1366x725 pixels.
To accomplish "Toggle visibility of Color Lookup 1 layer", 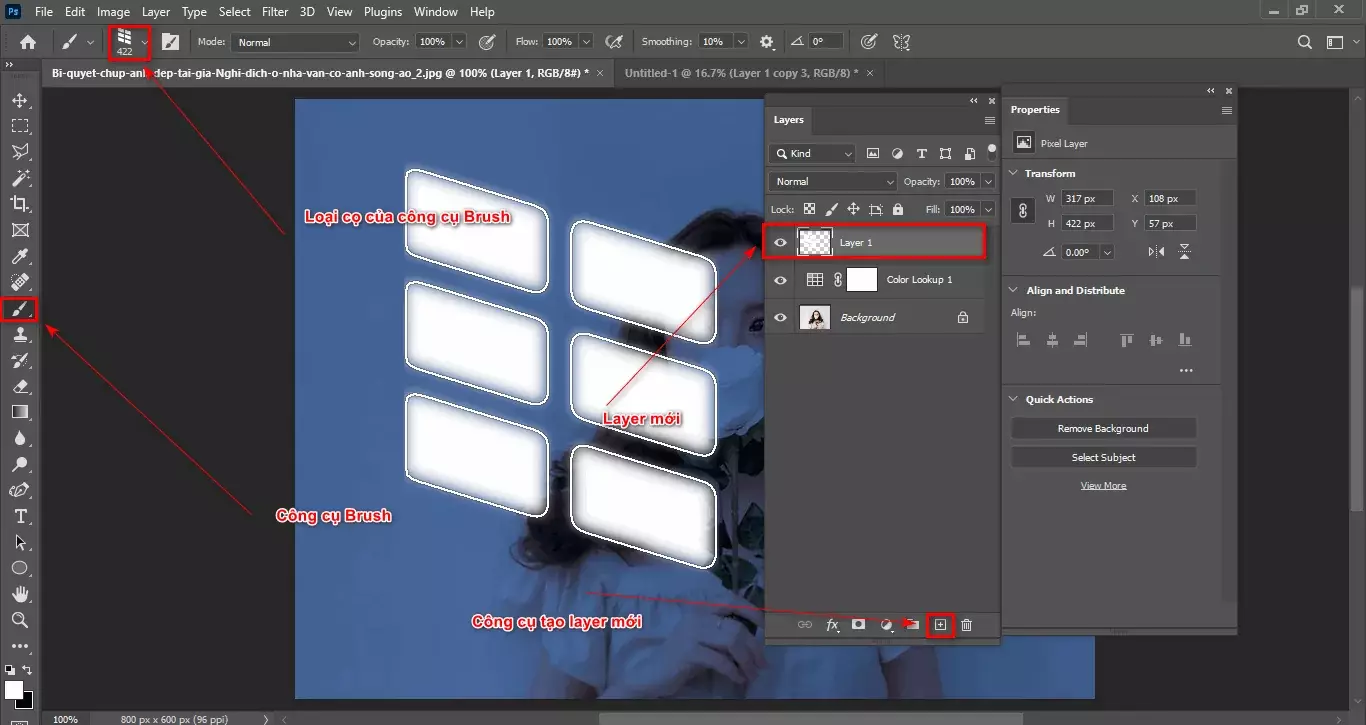I will click(780, 280).
